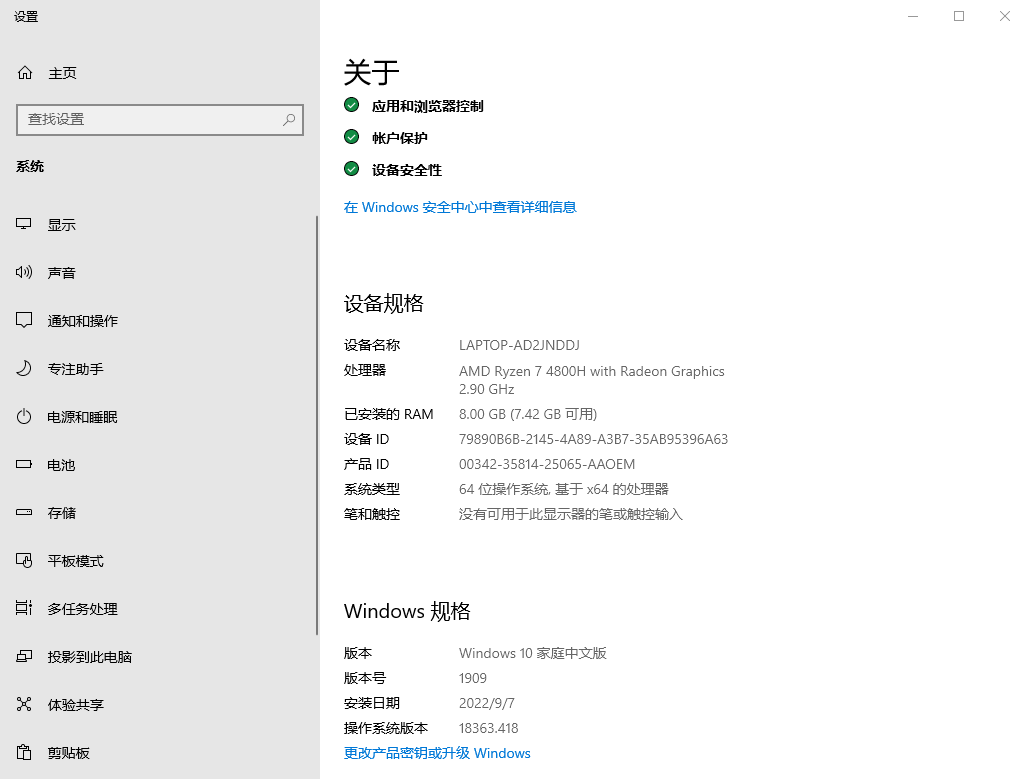Click the Power and sleep icon
The height and width of the screenshot is (779, 1028).
pyautogui.click(x=24, y=416)
